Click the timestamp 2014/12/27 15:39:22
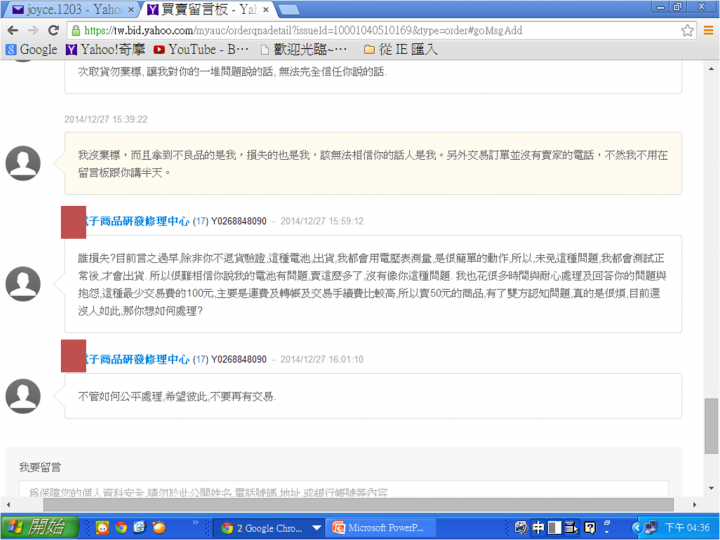 pyautogui.click(x=106, y=119)
